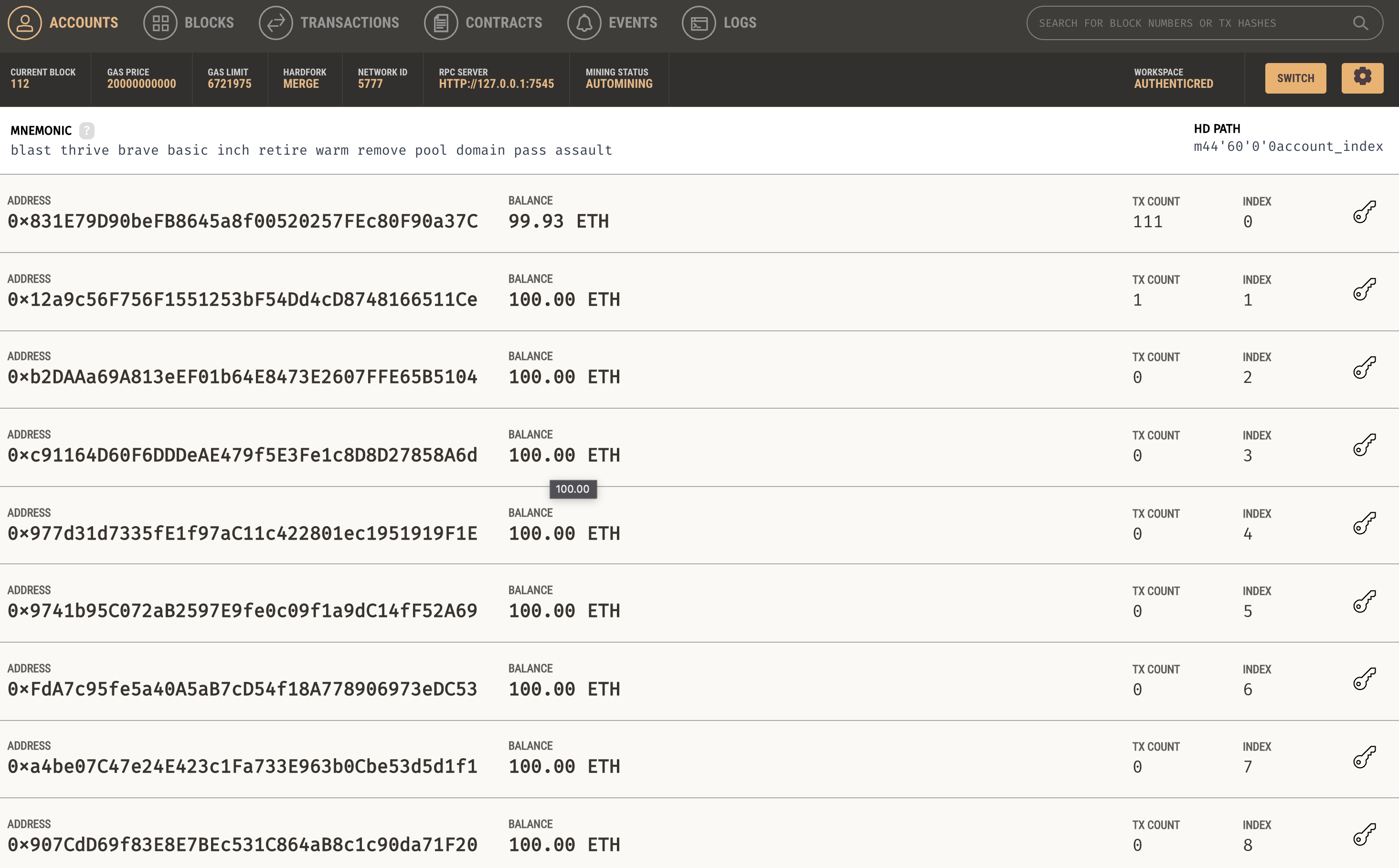Open settings gear icon
Viewport: 1399px width, 868px height.
coord(1362,77)
